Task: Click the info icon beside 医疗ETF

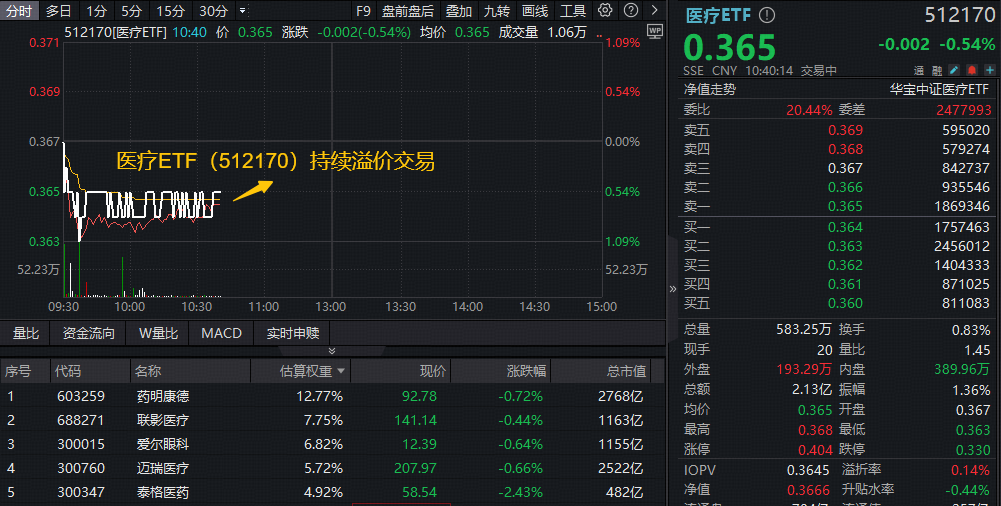Action: 767,16
